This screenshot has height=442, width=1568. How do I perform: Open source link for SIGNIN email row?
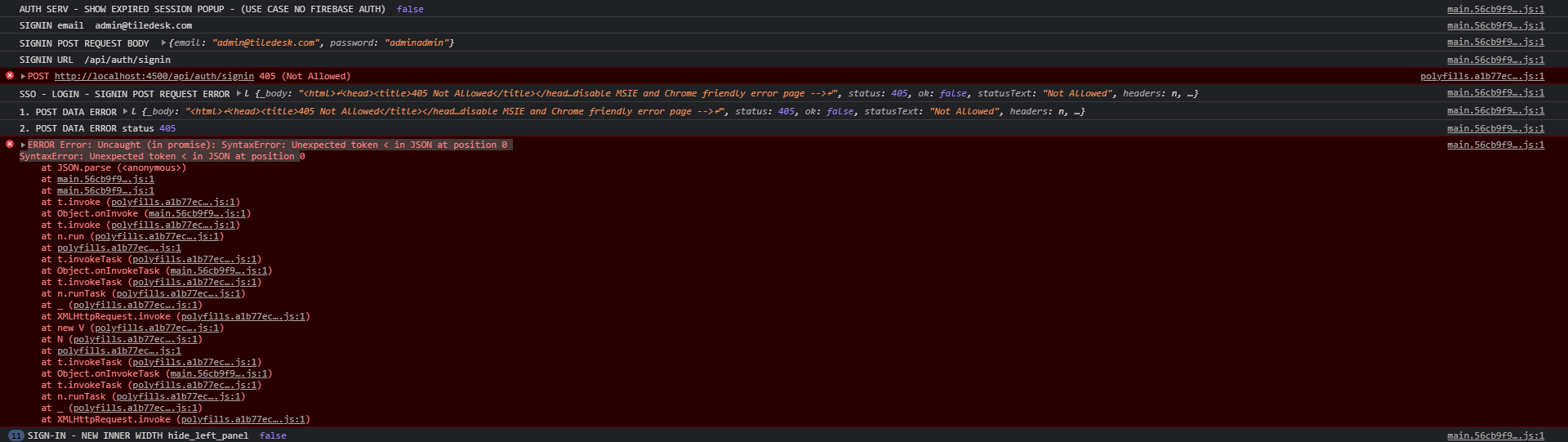[1495, 25]
